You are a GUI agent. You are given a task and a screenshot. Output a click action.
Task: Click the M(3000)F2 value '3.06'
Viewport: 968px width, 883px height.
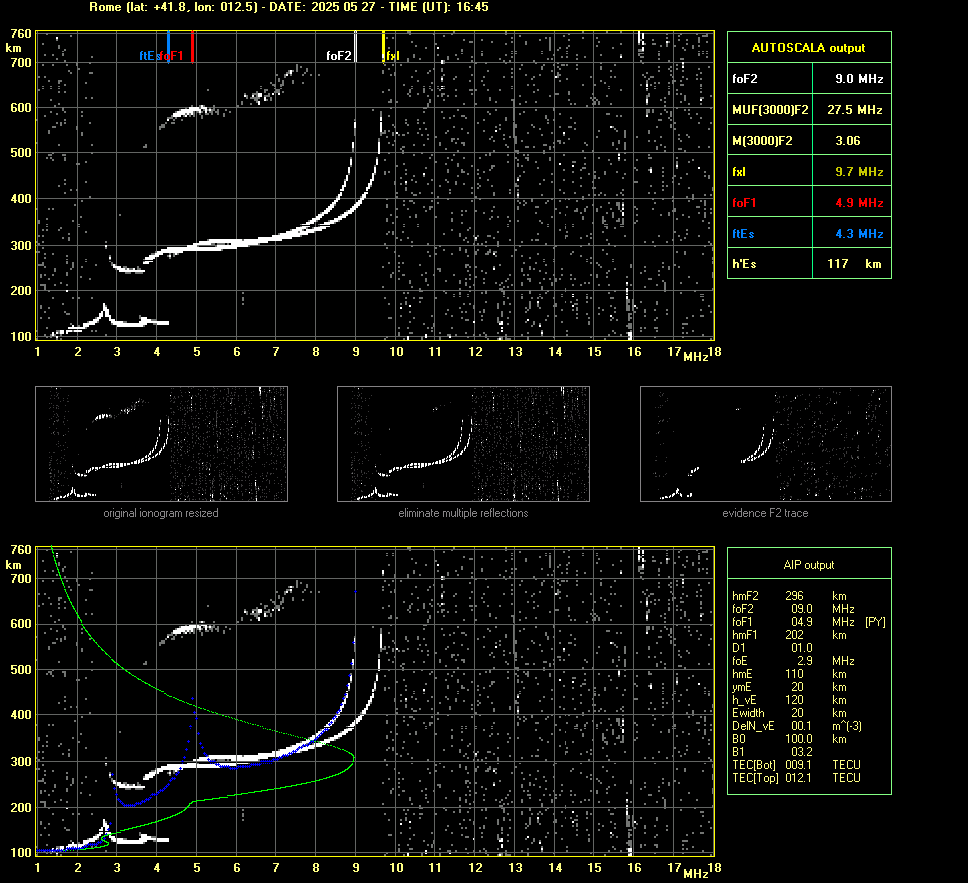(x=848, y=141)
